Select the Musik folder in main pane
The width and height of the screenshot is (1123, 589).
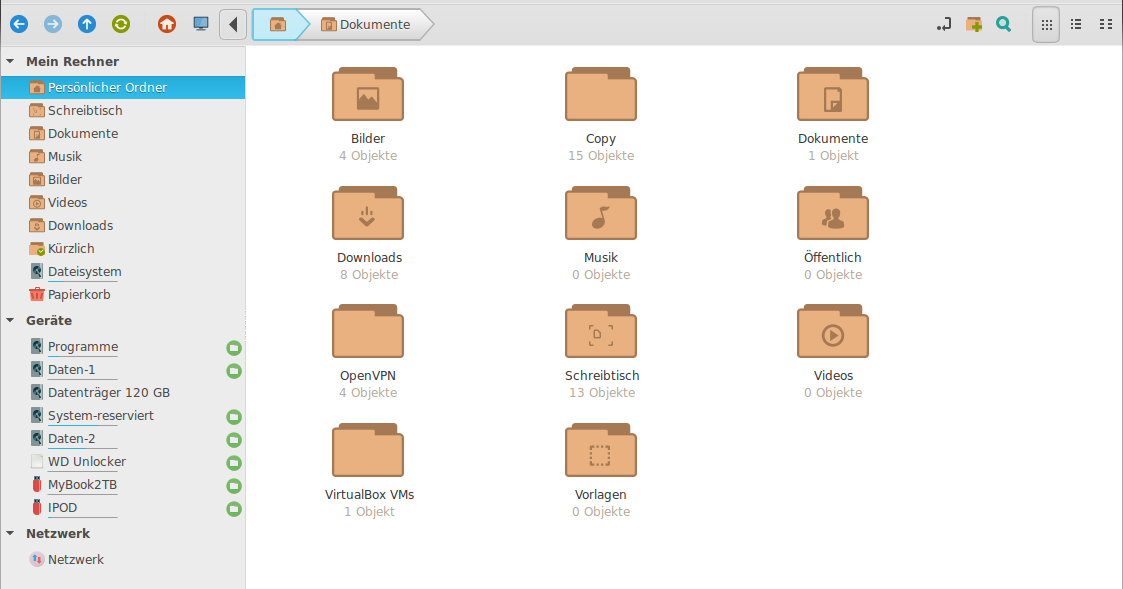coord(601,213)
